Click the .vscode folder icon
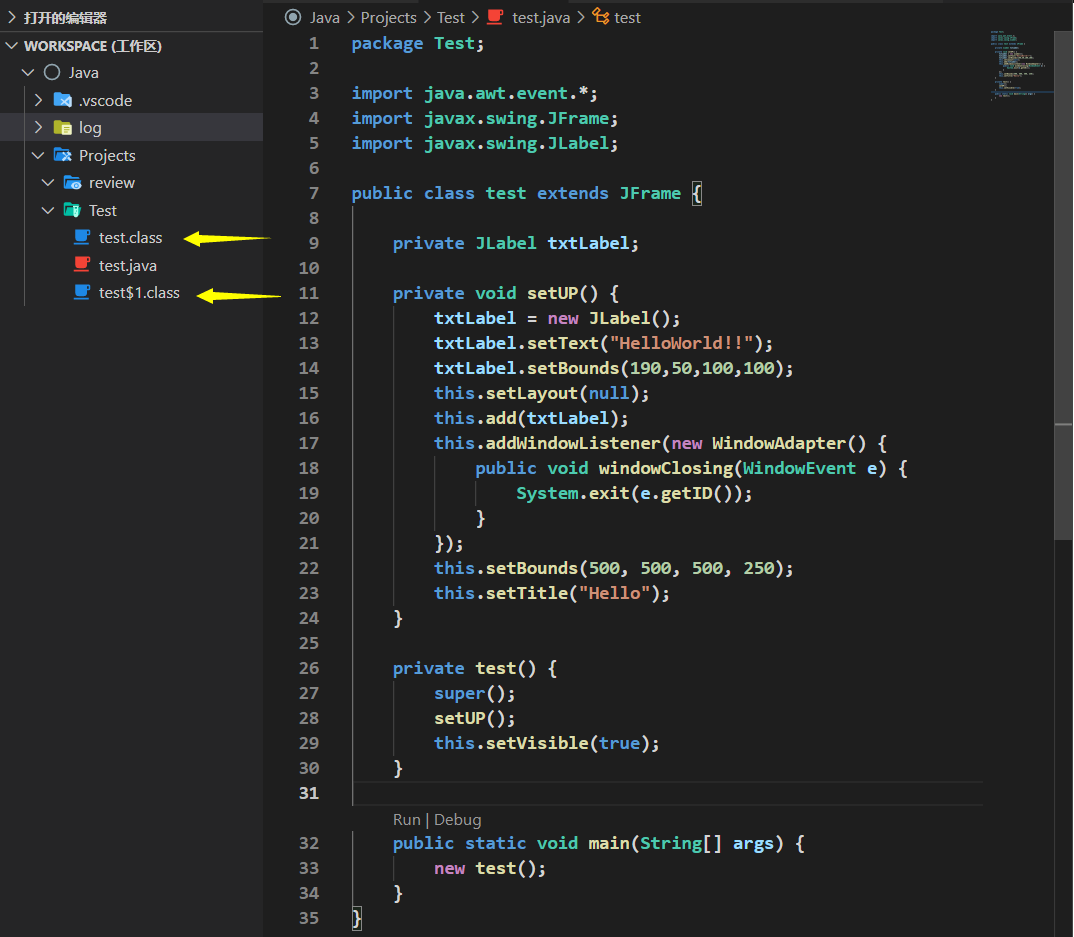The width and height of the screenshot is (1074, 937). [x=63, y=100]
